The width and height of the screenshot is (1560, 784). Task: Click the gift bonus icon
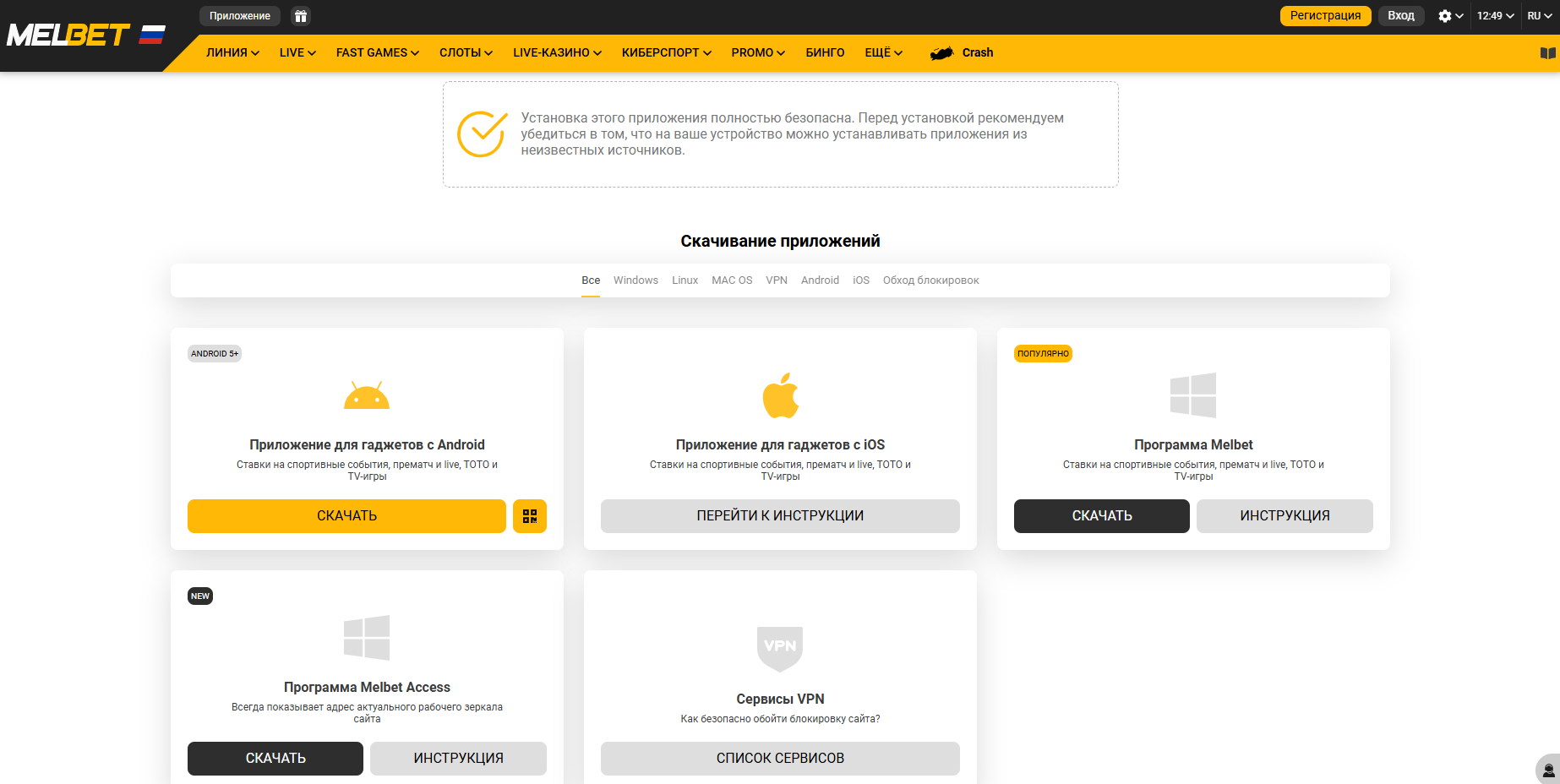point(301,15)
